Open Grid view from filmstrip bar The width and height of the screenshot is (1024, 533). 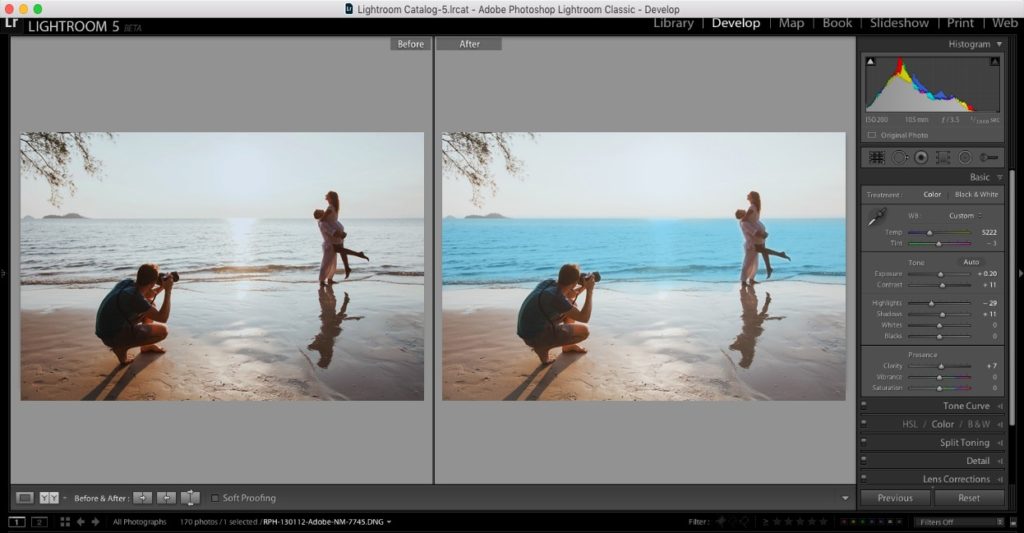tap(65, 522)
